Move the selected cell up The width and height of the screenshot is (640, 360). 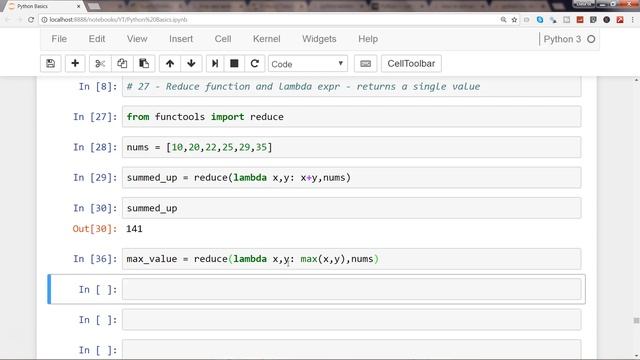click(x=170, y=64)
